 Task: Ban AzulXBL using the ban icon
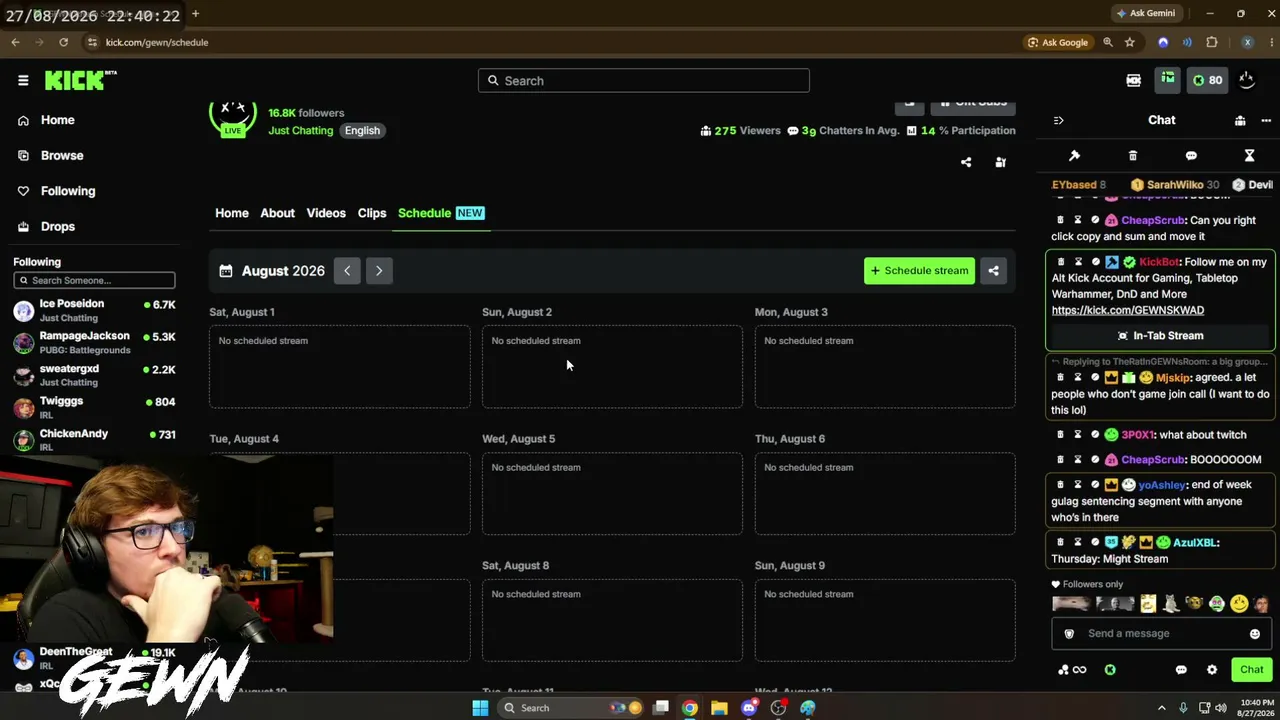point(1095,542)
